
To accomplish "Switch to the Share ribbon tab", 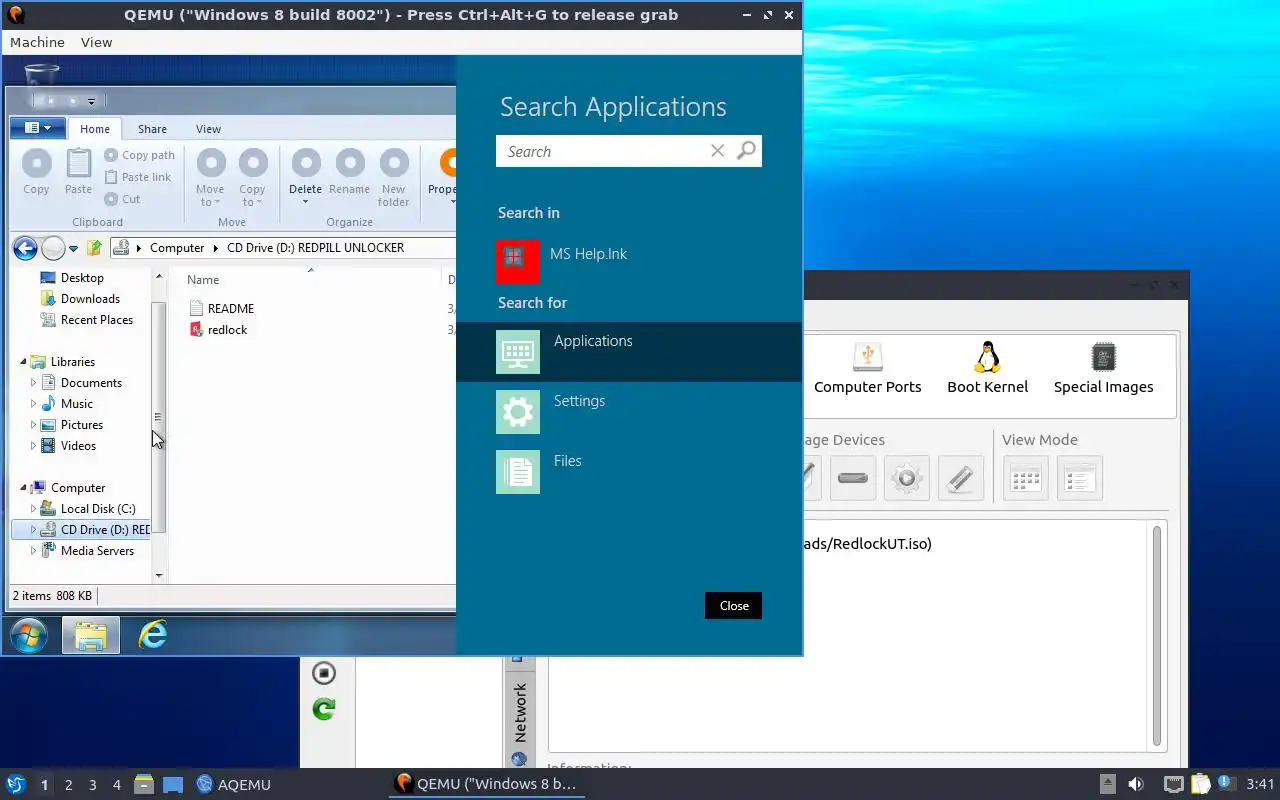I will (152, 129).
